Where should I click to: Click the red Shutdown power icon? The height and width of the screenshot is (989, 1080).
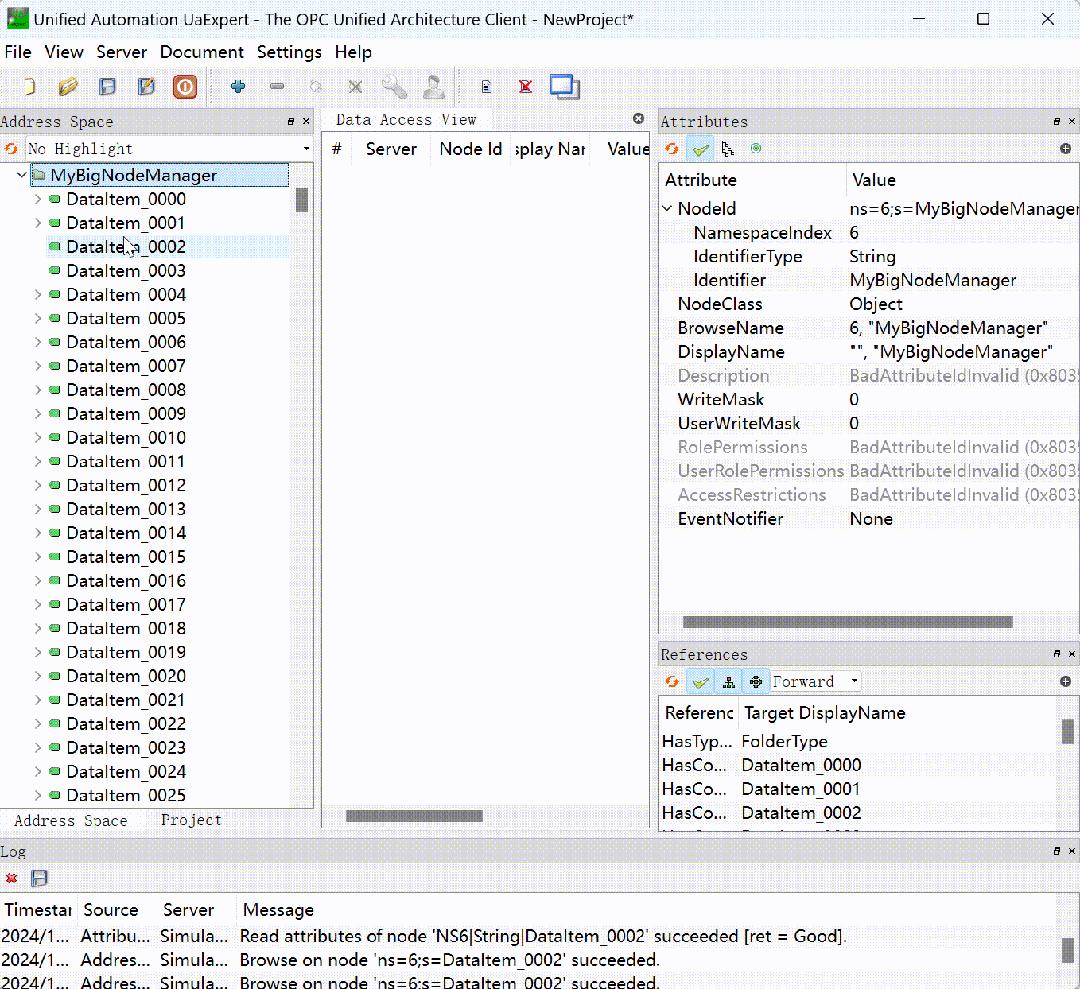tap(185, 87)
